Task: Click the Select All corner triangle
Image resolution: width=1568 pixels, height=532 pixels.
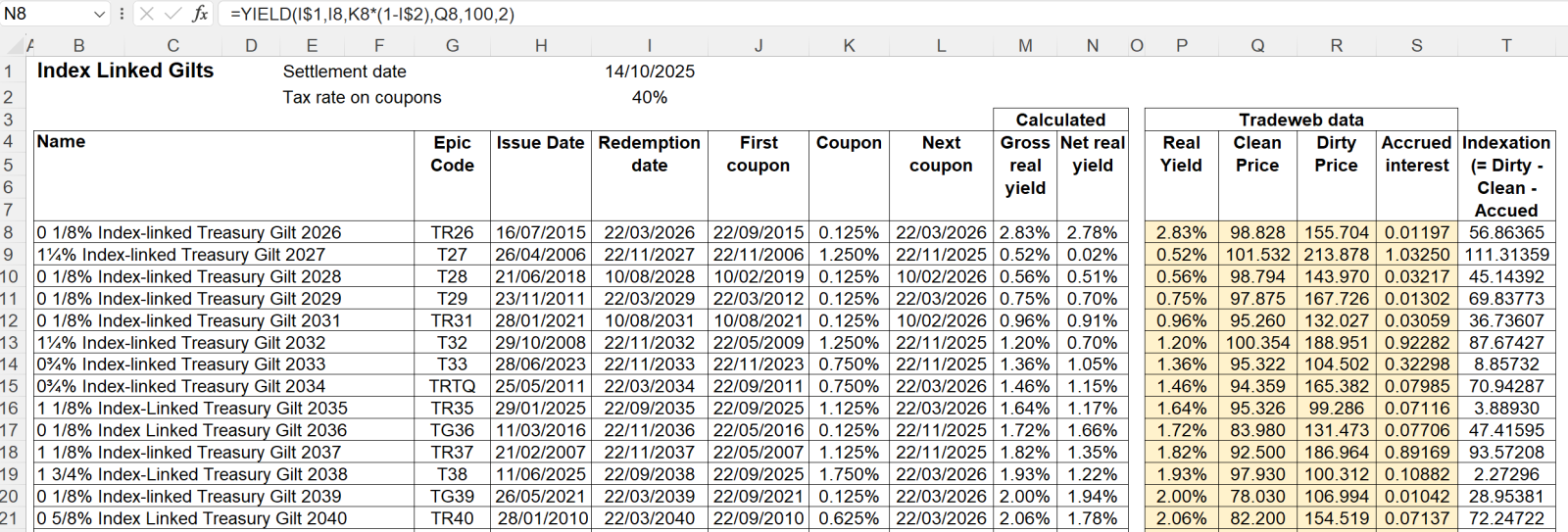Action: click(x=16, y=45)
